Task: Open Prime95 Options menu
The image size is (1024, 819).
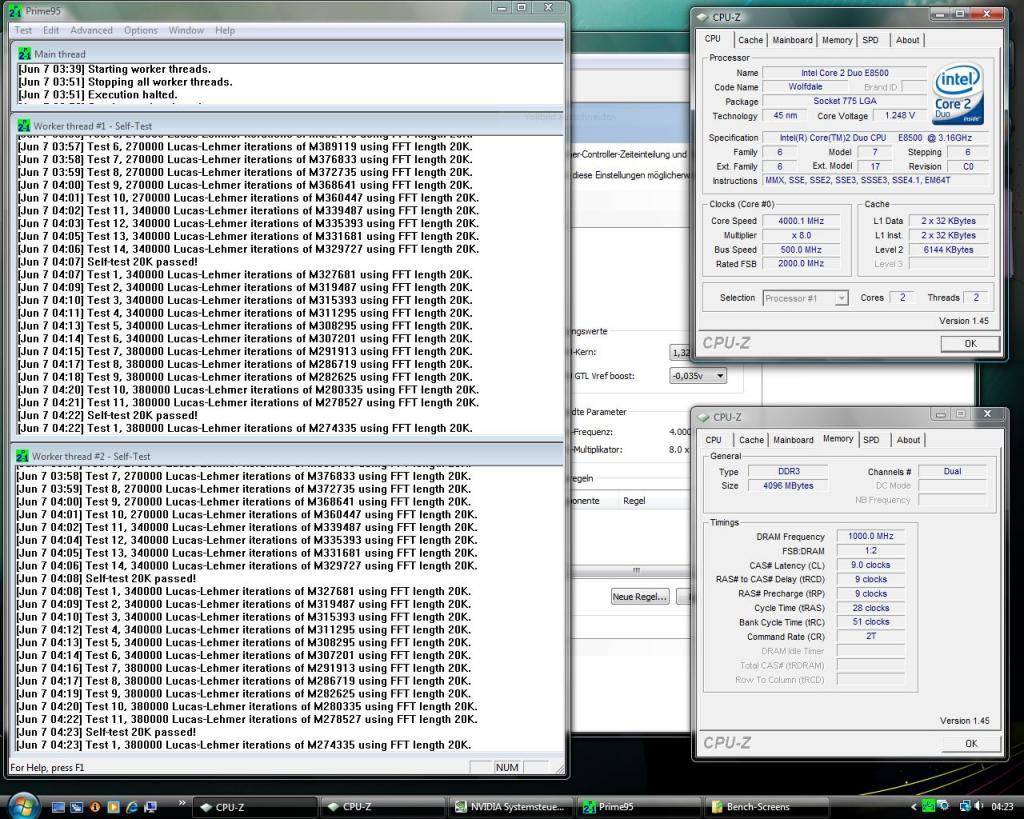Action: 140,30
